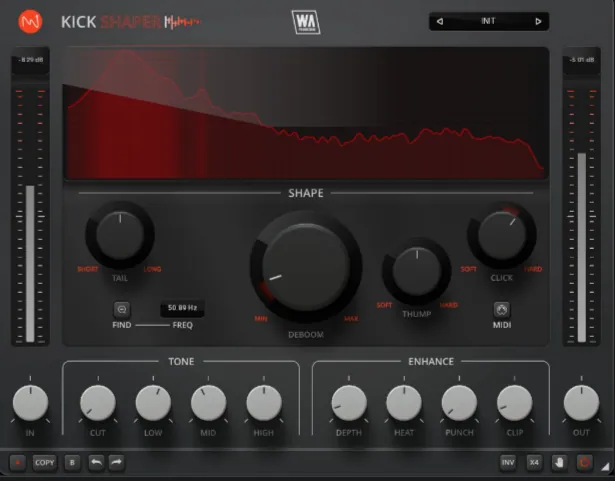
Task: Click the large DEBOOM knob
Action: (x=306, y=267)
